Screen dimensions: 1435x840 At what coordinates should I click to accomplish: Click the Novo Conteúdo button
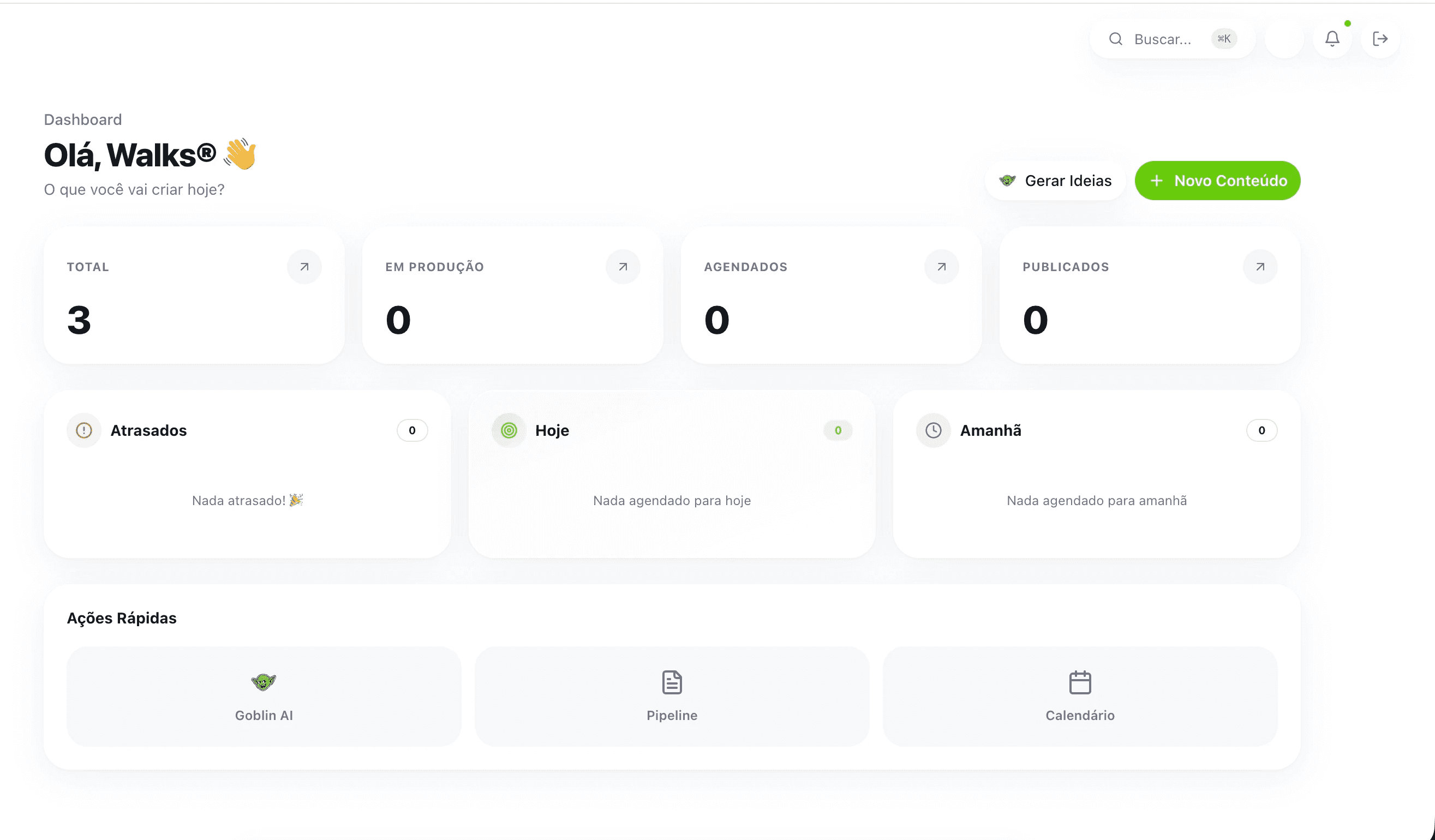[x=1217, y=181]
